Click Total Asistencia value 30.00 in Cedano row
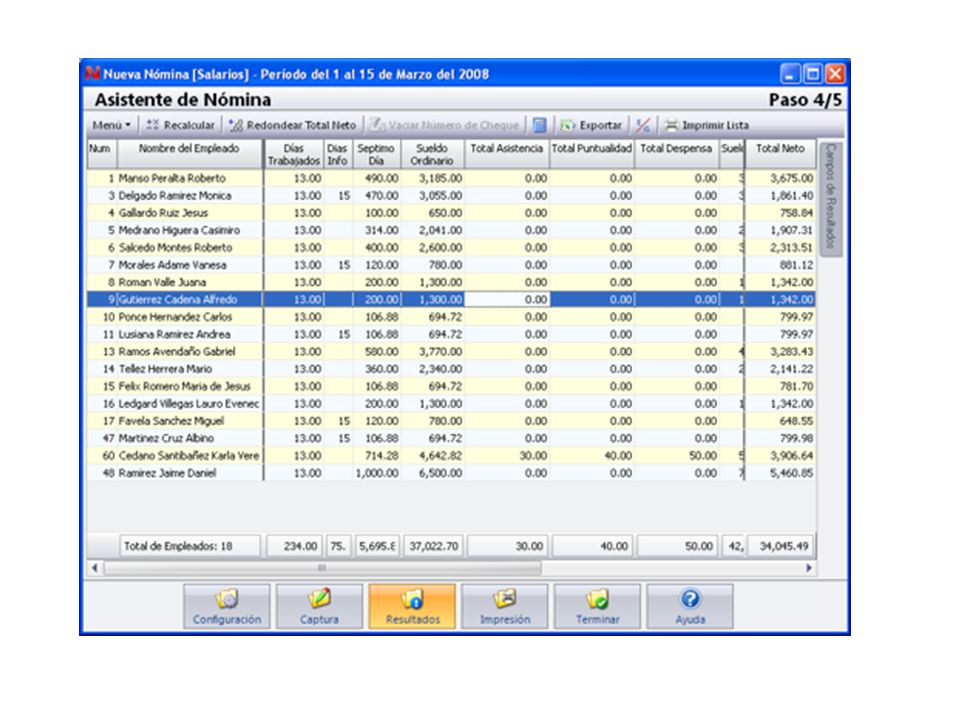Screen dimensions: 960x720 (533, 456)
